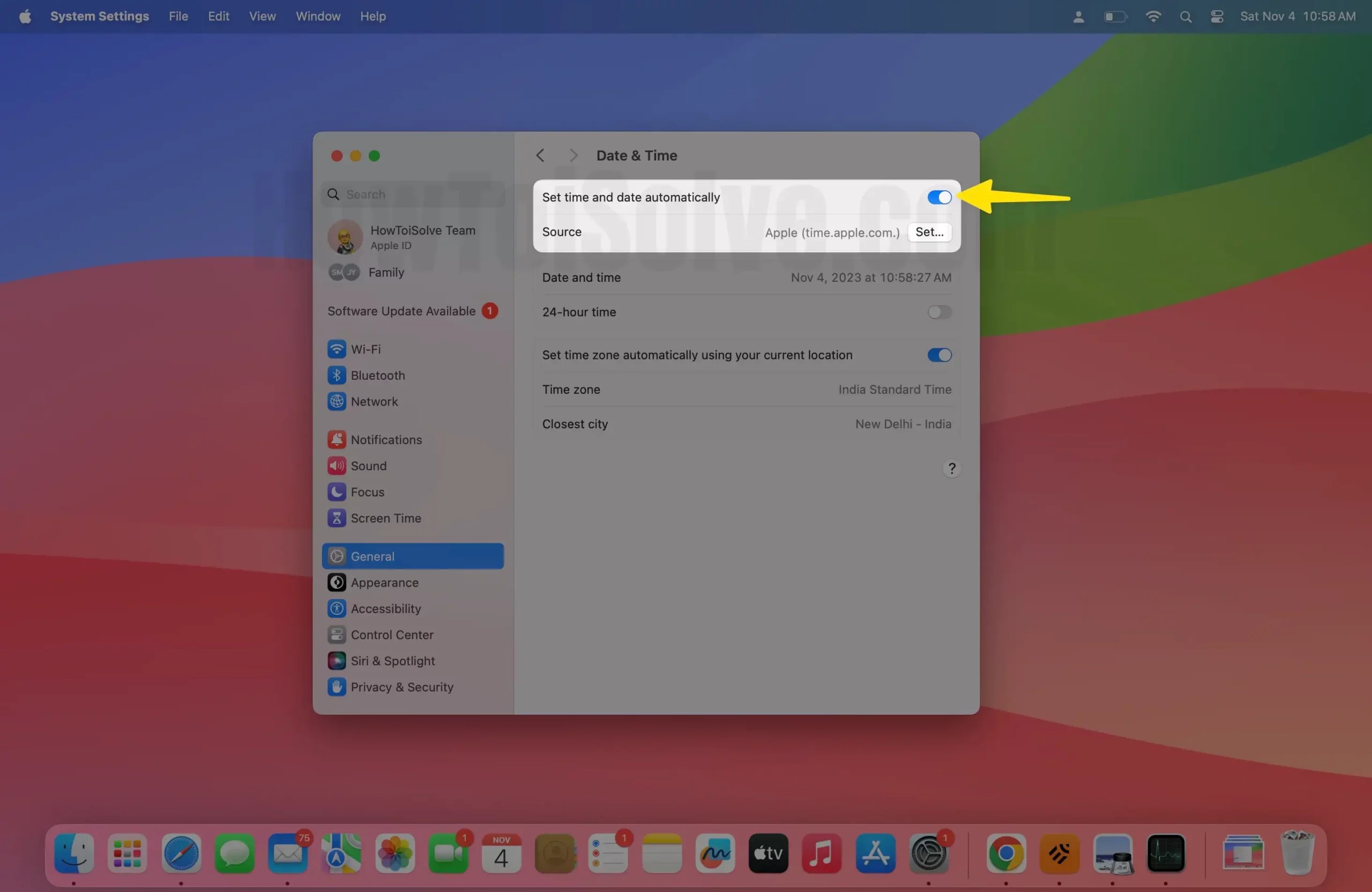Image resolution: width=1372 pixels, height=892 pixels.
Task: Go back using the back chevron
Action: (x=540, y=155)
